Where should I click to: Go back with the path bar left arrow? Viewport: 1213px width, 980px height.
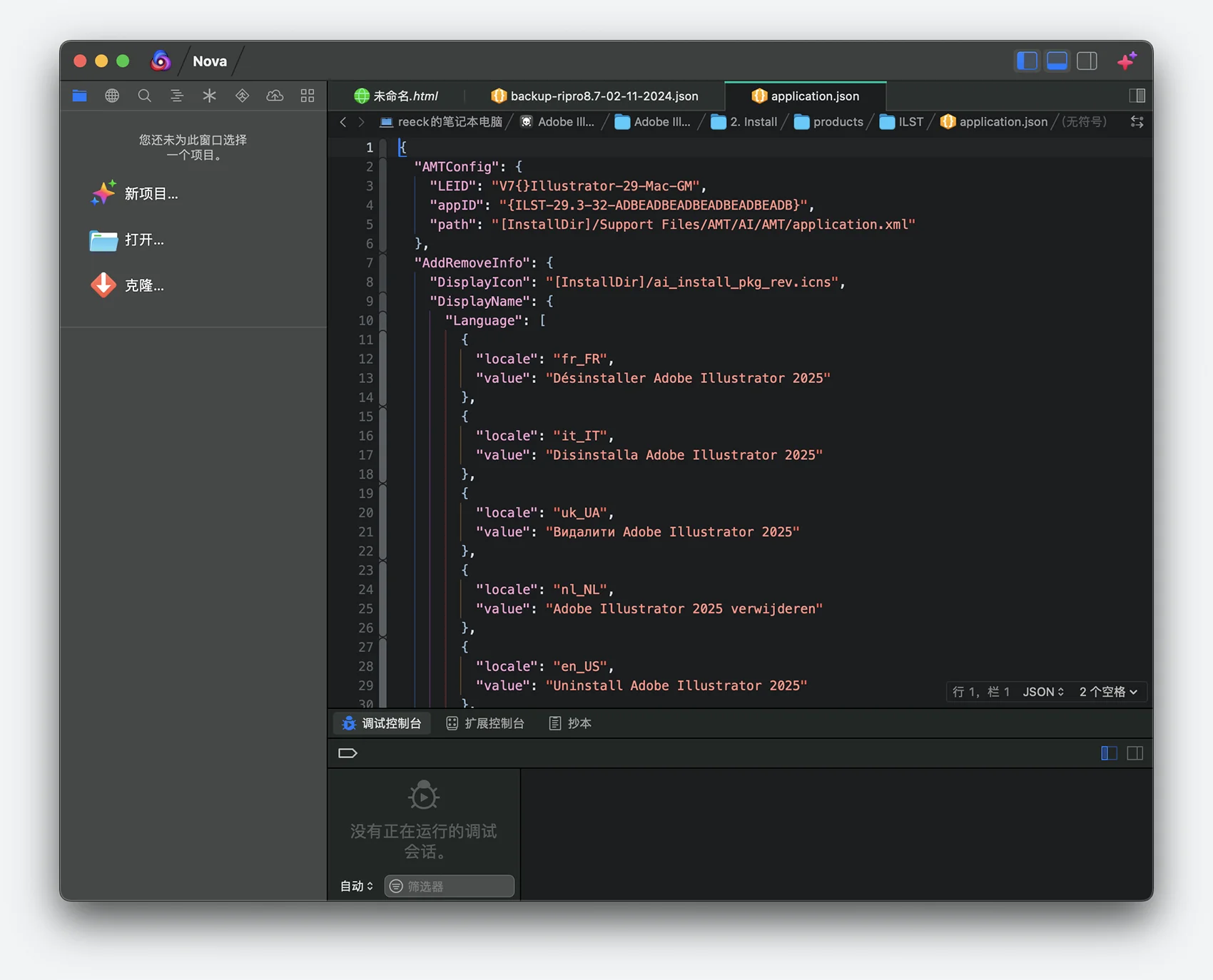tap(343, 122)
